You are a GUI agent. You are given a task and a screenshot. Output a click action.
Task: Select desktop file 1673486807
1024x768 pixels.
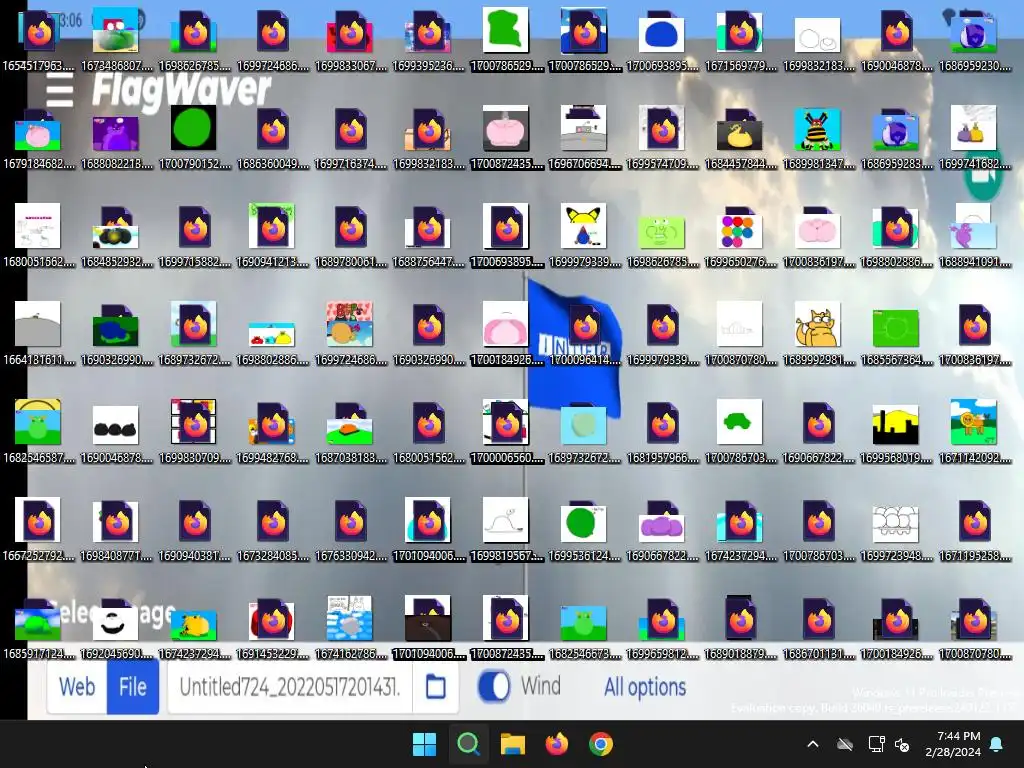(116, 39)
